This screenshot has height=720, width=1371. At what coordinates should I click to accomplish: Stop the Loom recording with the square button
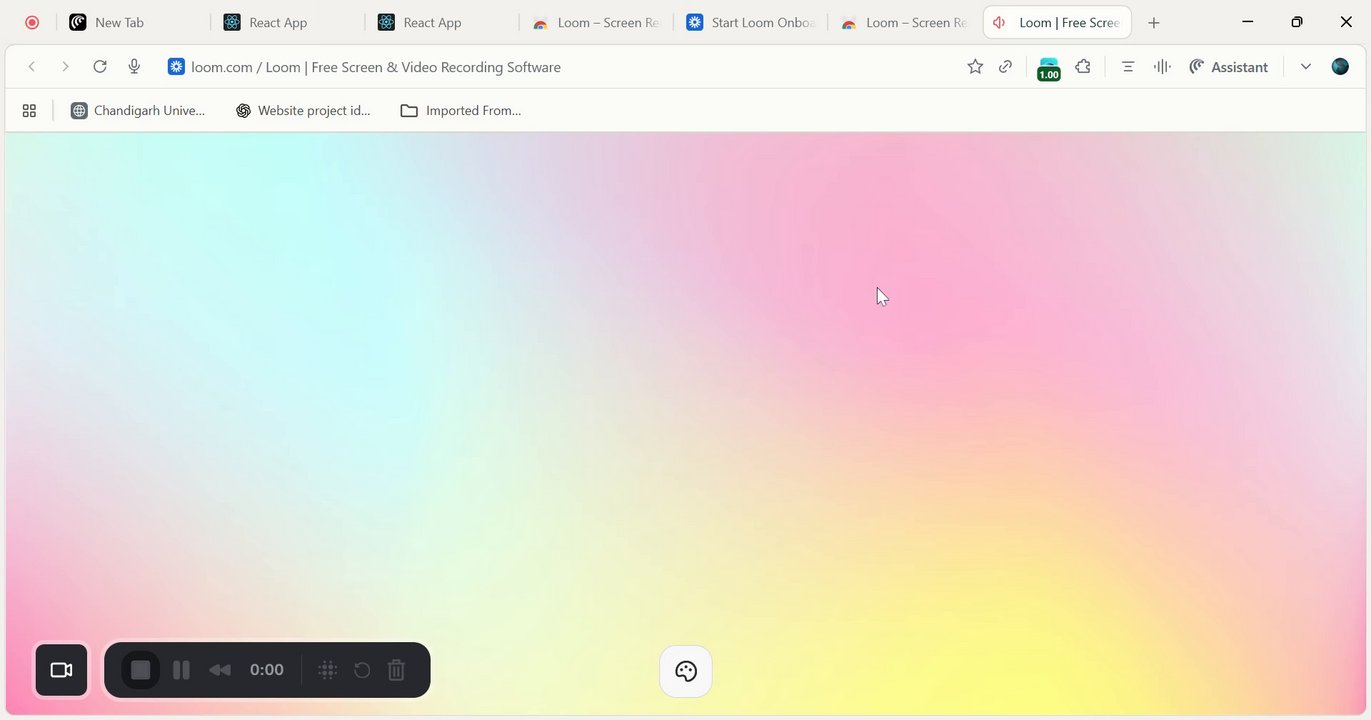point(141,670)
